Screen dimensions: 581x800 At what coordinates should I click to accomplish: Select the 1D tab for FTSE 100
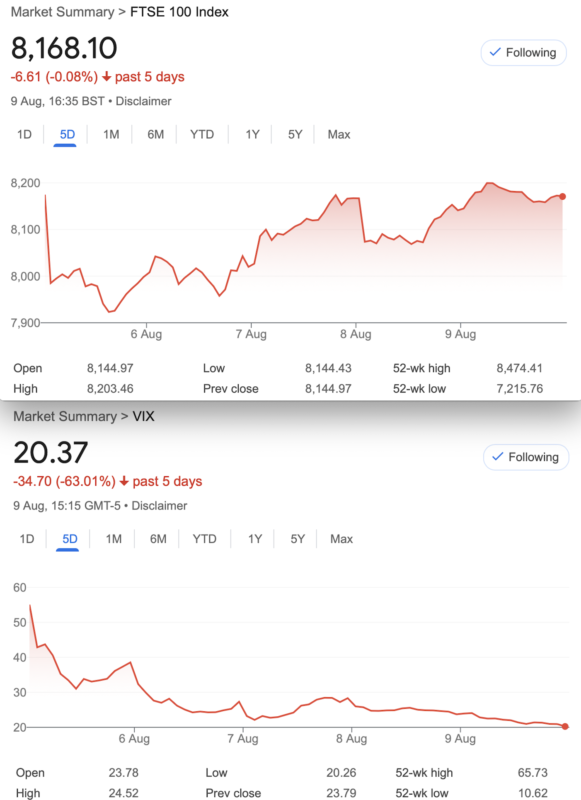pos(24,135)
